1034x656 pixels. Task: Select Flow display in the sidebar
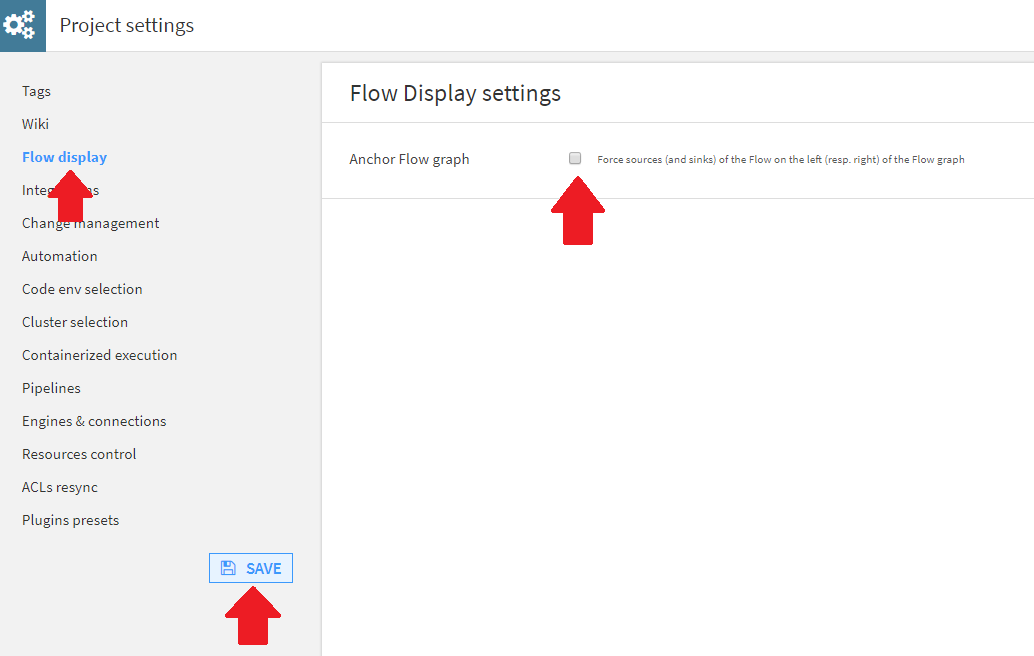point(65,157)
